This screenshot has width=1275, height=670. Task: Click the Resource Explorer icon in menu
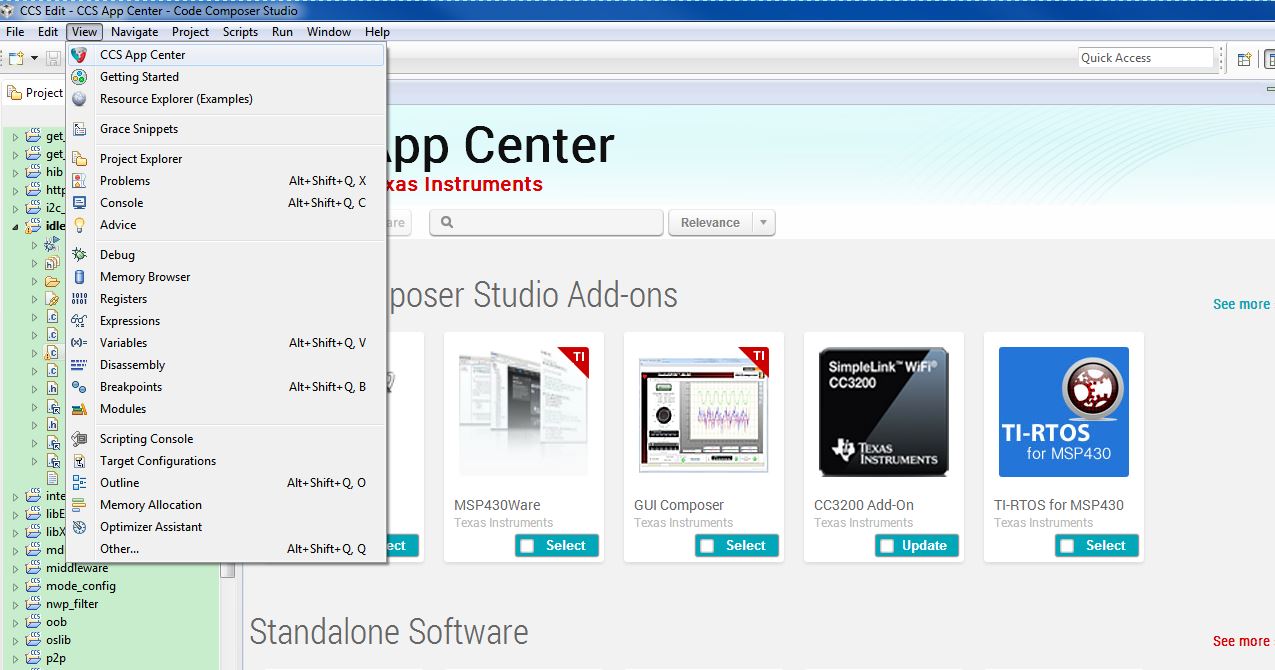coord(79,99)
